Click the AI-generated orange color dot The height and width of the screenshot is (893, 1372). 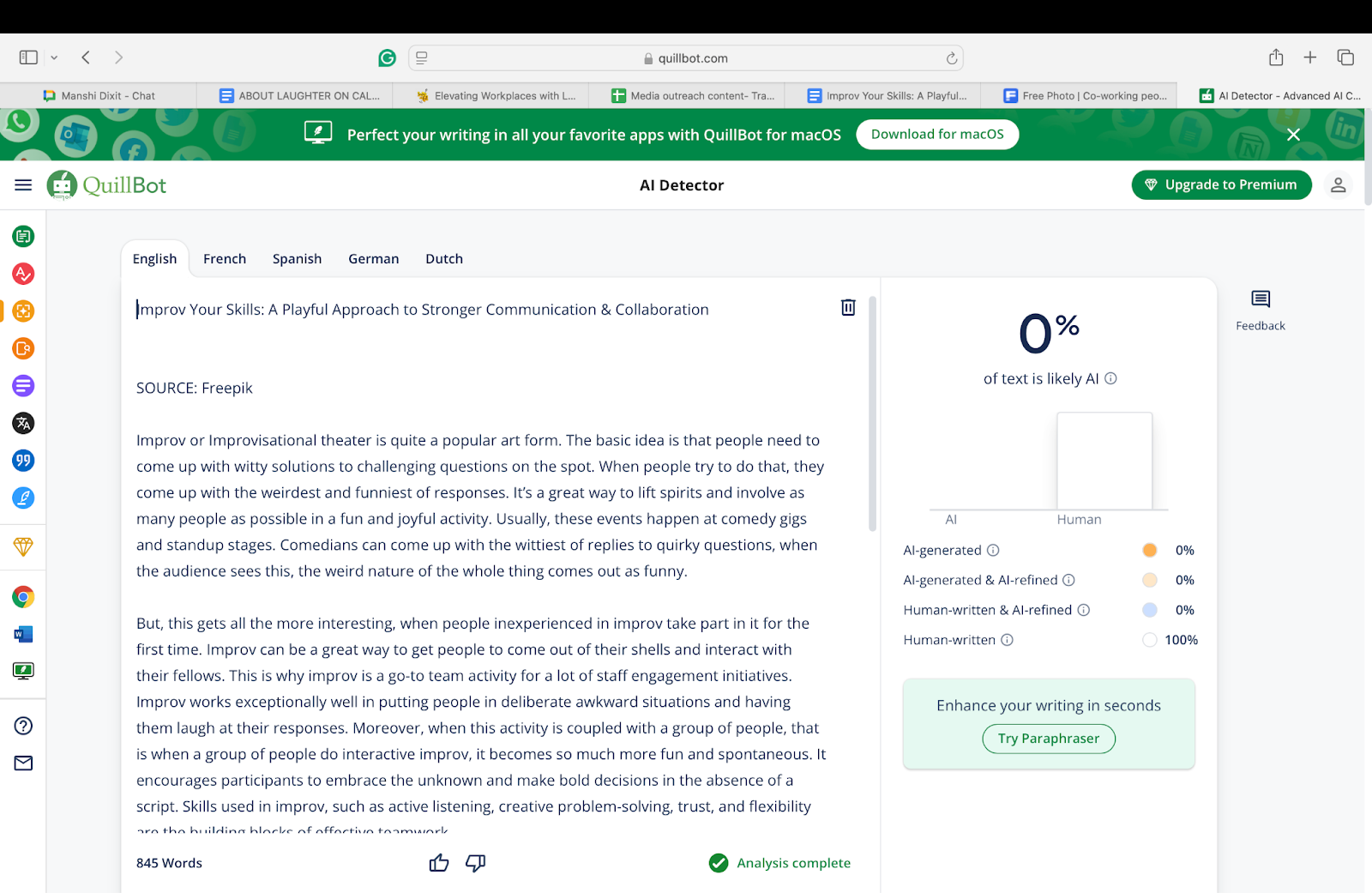(x=1150, y=550)
